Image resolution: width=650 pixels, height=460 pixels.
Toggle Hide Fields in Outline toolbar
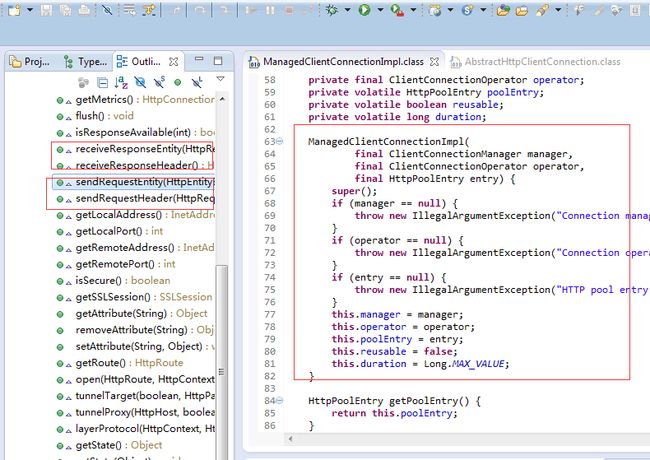140,82
